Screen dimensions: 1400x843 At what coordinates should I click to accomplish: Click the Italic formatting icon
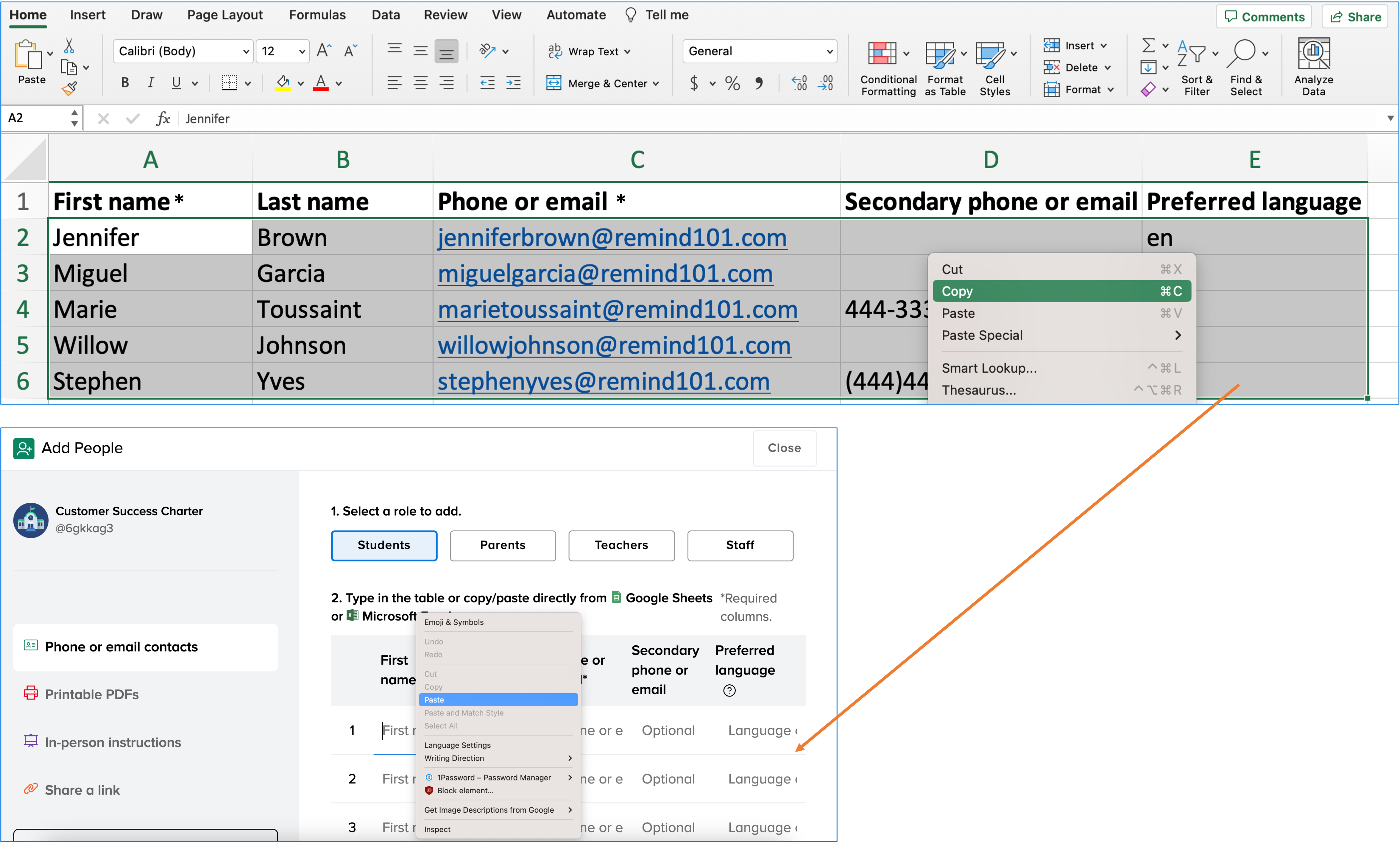tap(151, 83)
